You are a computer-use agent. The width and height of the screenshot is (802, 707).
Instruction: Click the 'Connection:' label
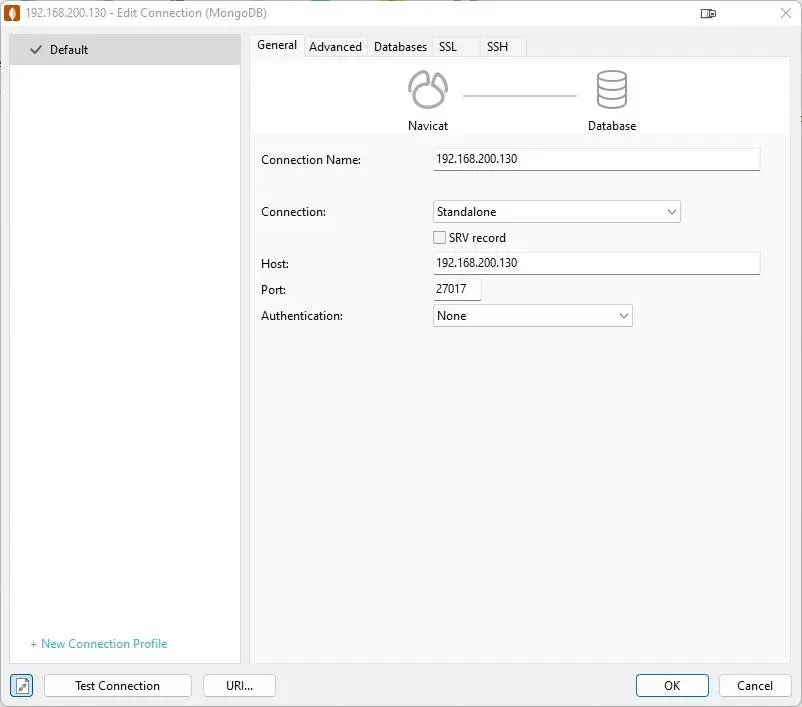[293, 212]
